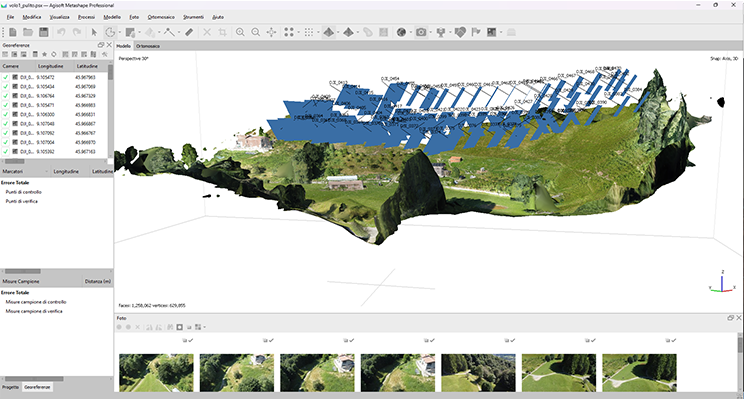Click the Show Shapes icon
Screen dimensions: 744x400
pos(460,32)
